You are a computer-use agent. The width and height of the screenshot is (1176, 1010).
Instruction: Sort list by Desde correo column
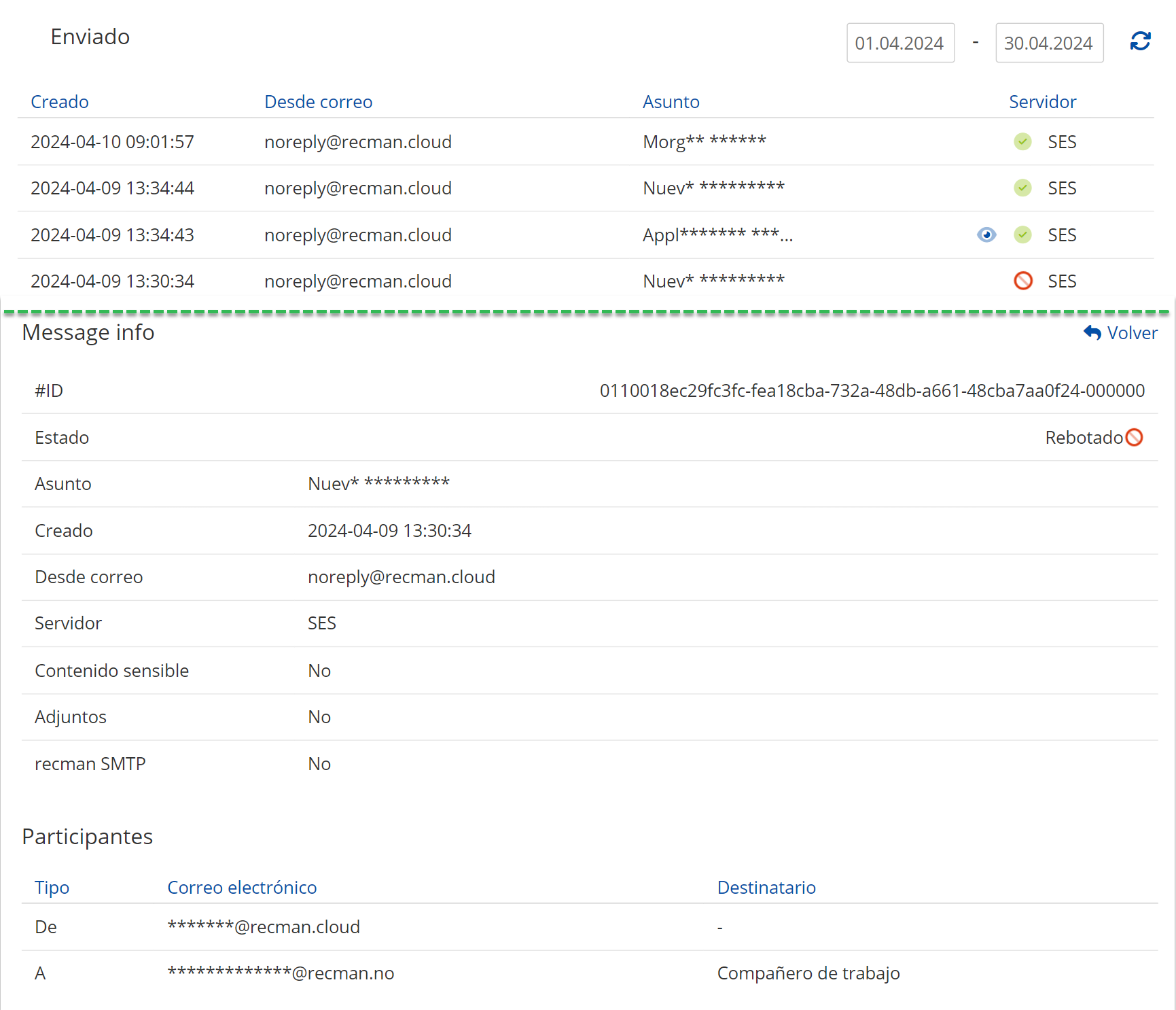click(318, 102)
